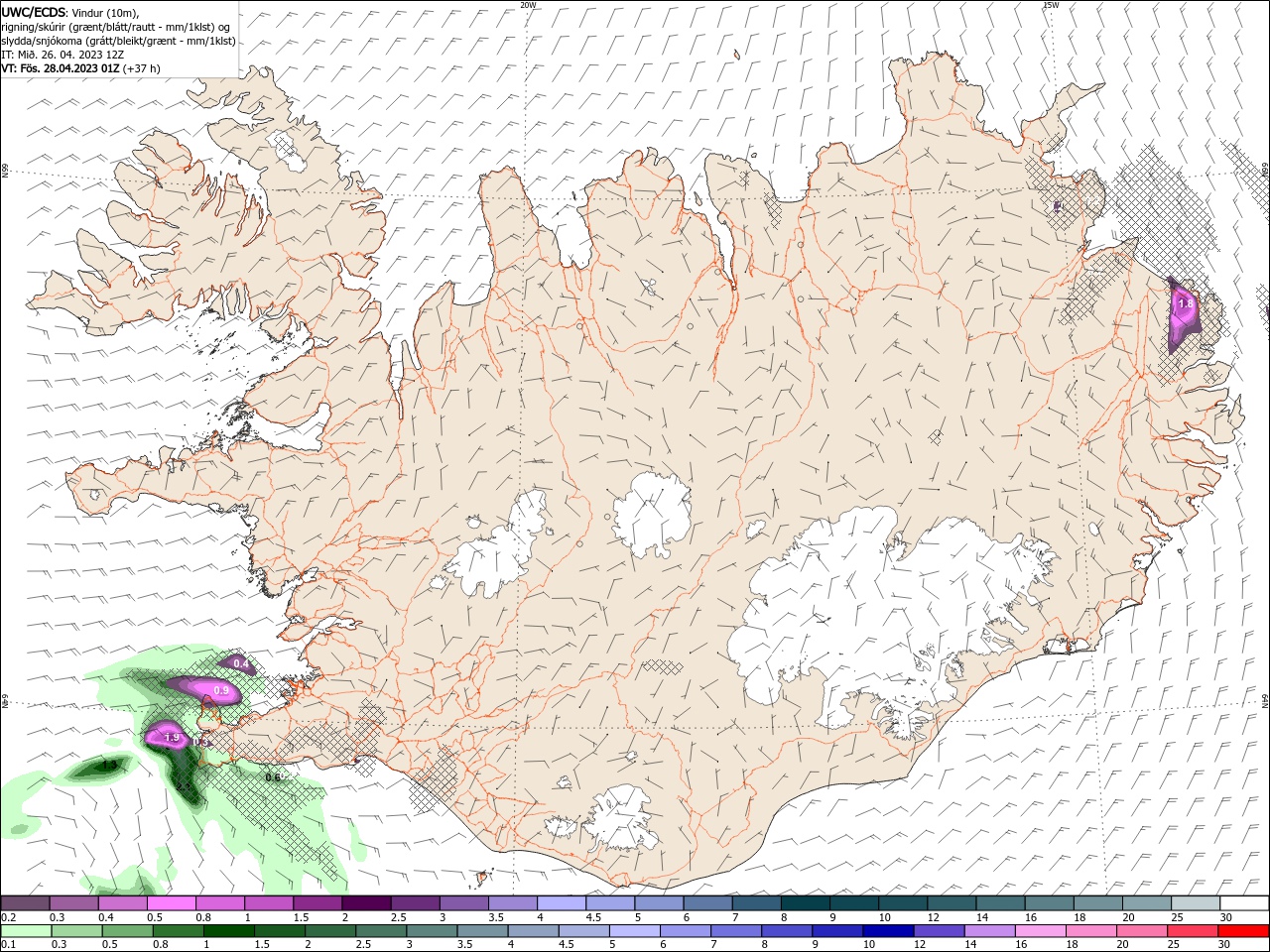1270x952 pixels.
Task: Click the '0.4' value label near the southwest coast
Action: point(239,663)
